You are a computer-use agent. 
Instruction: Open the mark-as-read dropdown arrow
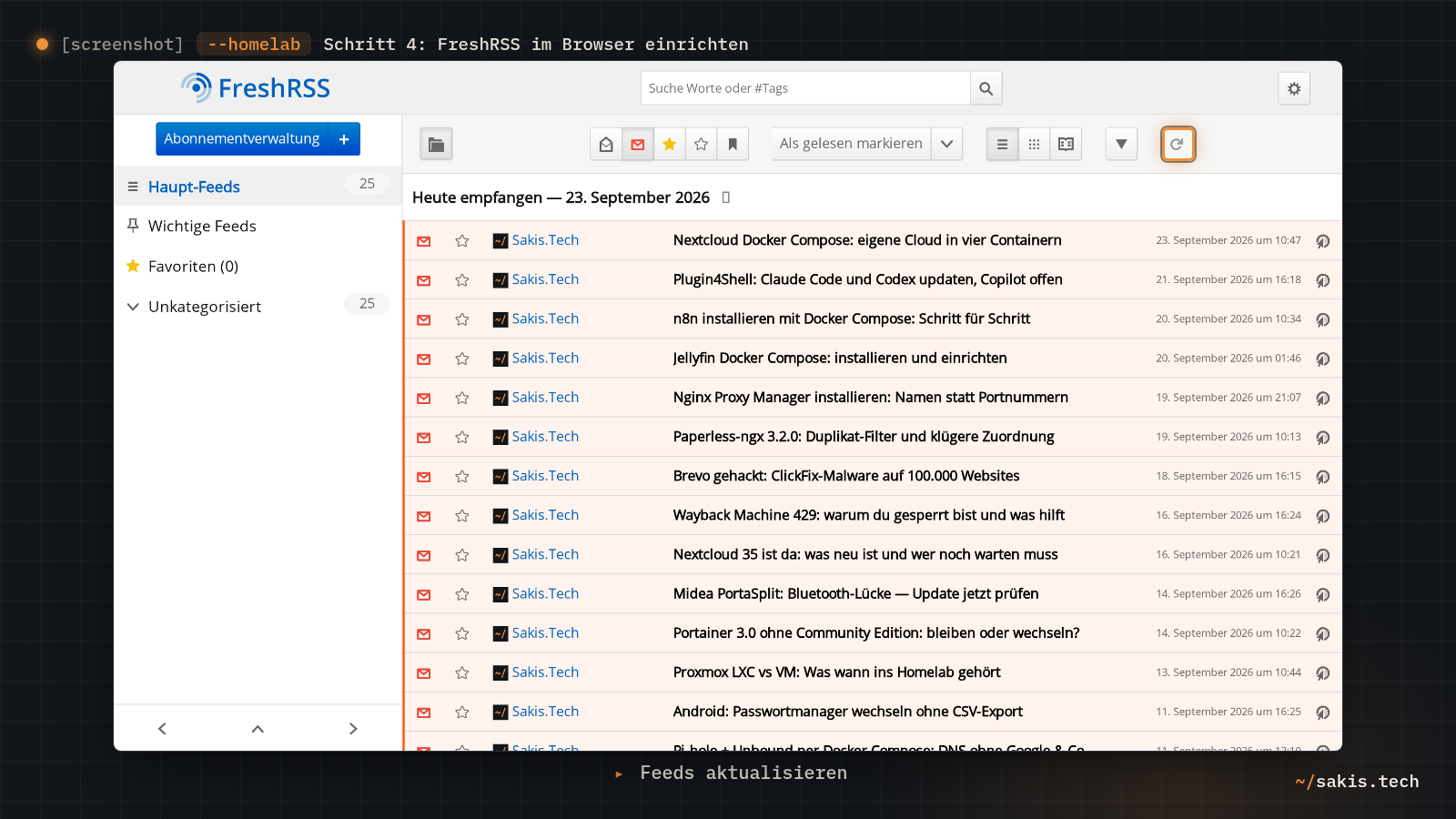click(x=946, y=144)
